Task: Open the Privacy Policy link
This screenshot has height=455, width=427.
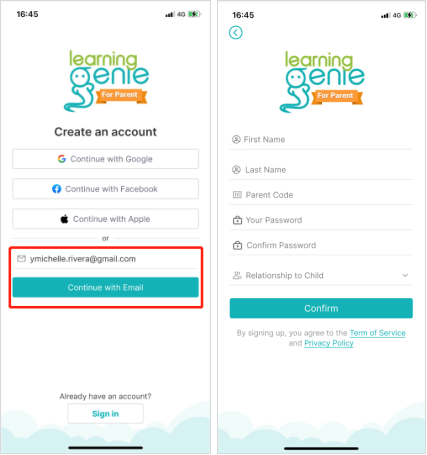Action: point(329,343)
